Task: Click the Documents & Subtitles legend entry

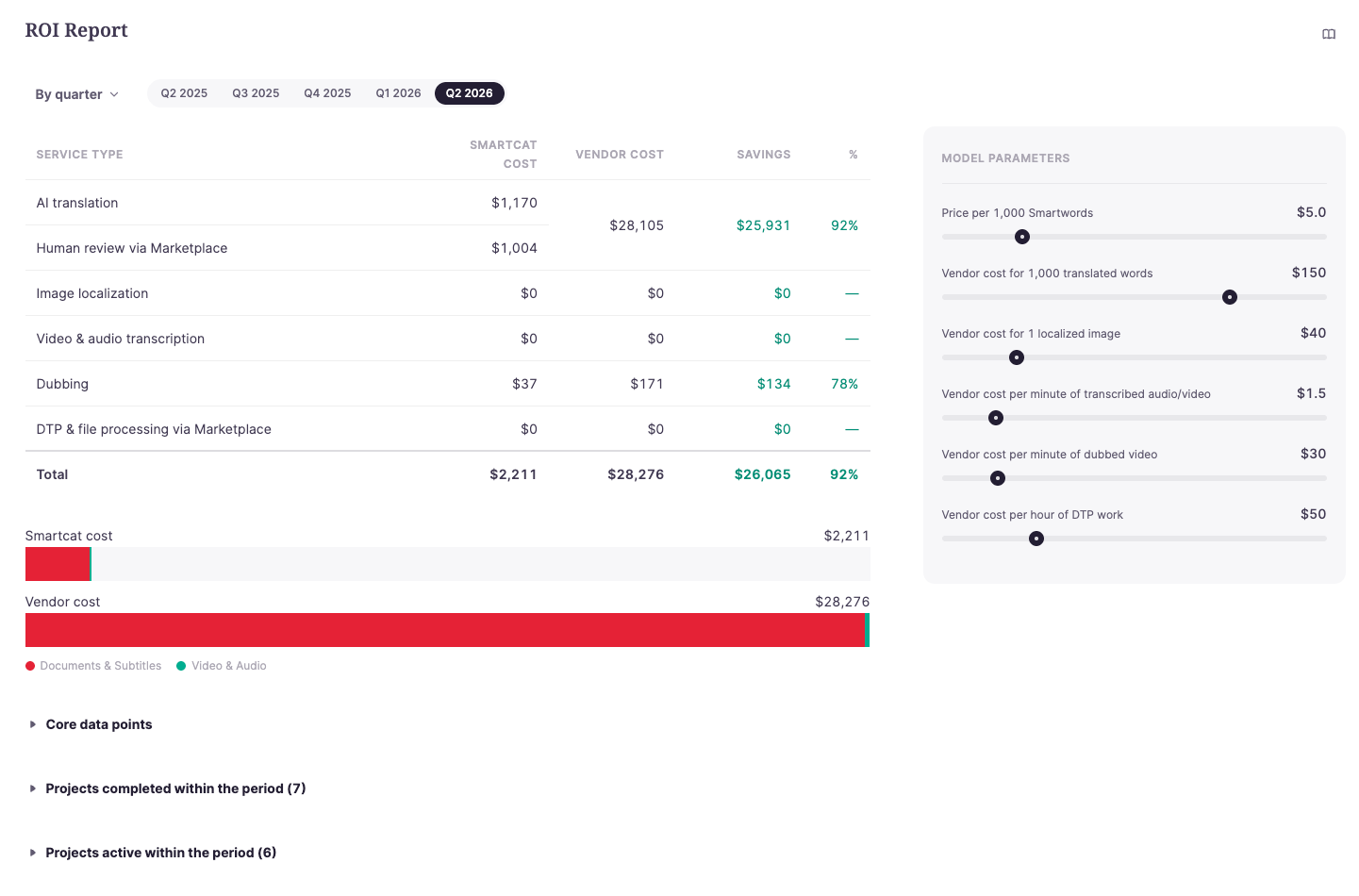Action: pos(93,666)
